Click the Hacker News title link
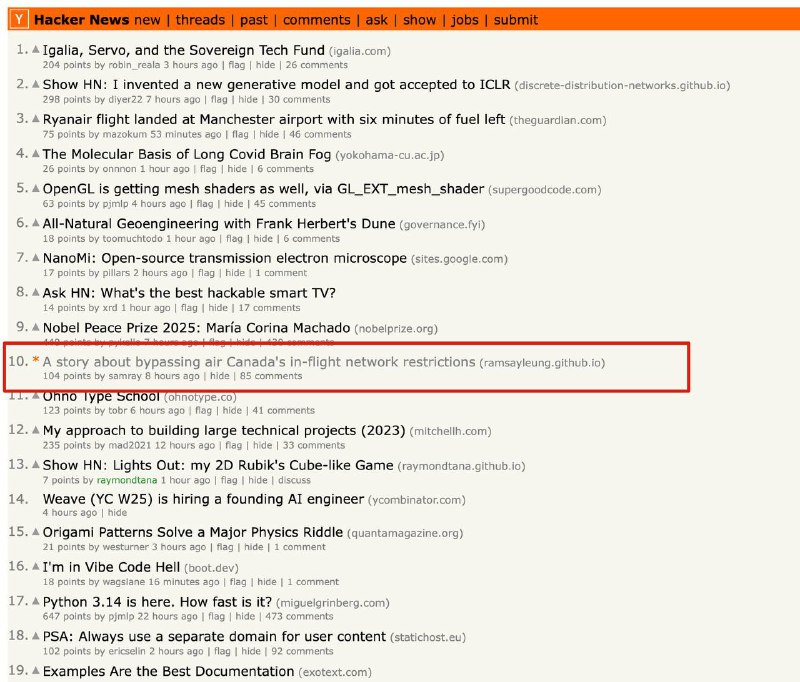Image resolution: width=800 pixels, height=682 pixels. click(82, 20)
